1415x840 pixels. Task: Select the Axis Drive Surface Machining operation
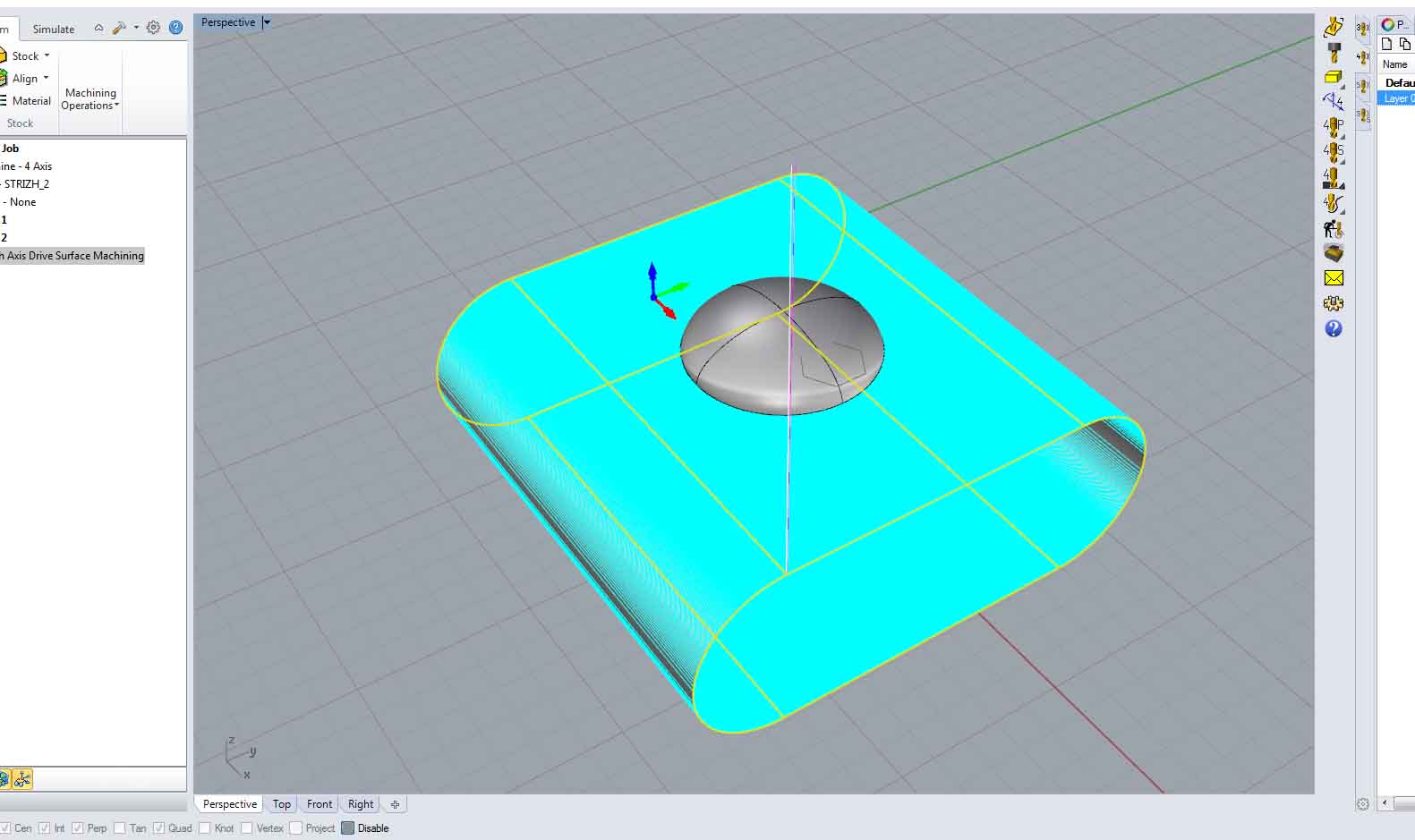[74, 256]
